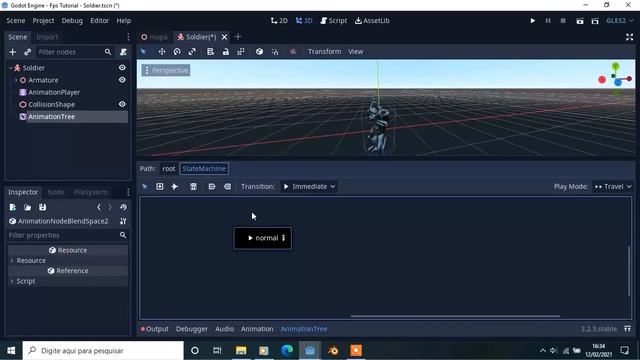Image resolution: width=640 pixels, height=360 pixels.
Task: Expand the Armature tree node
Action: pos(16,80)
